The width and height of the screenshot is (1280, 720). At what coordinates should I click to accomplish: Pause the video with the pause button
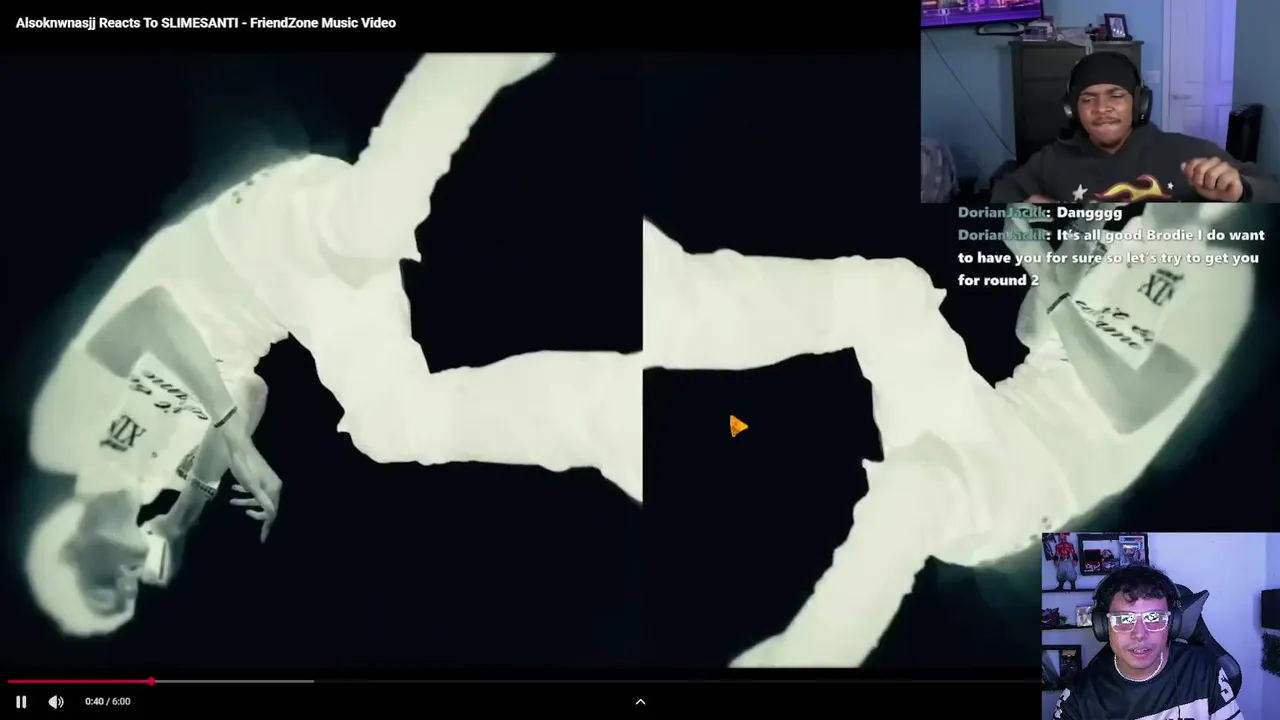pyautogui.click(x=21, y=702)
